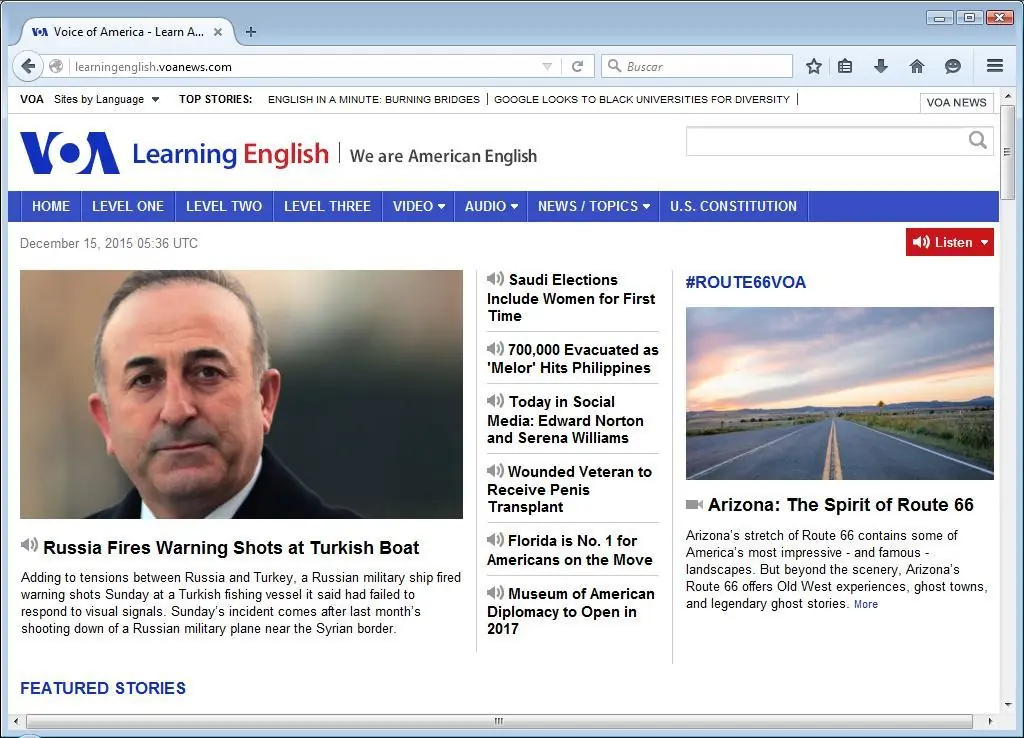
Task: Click video camera icon beside Arizona headline
Action: click(x=694, y=504)
